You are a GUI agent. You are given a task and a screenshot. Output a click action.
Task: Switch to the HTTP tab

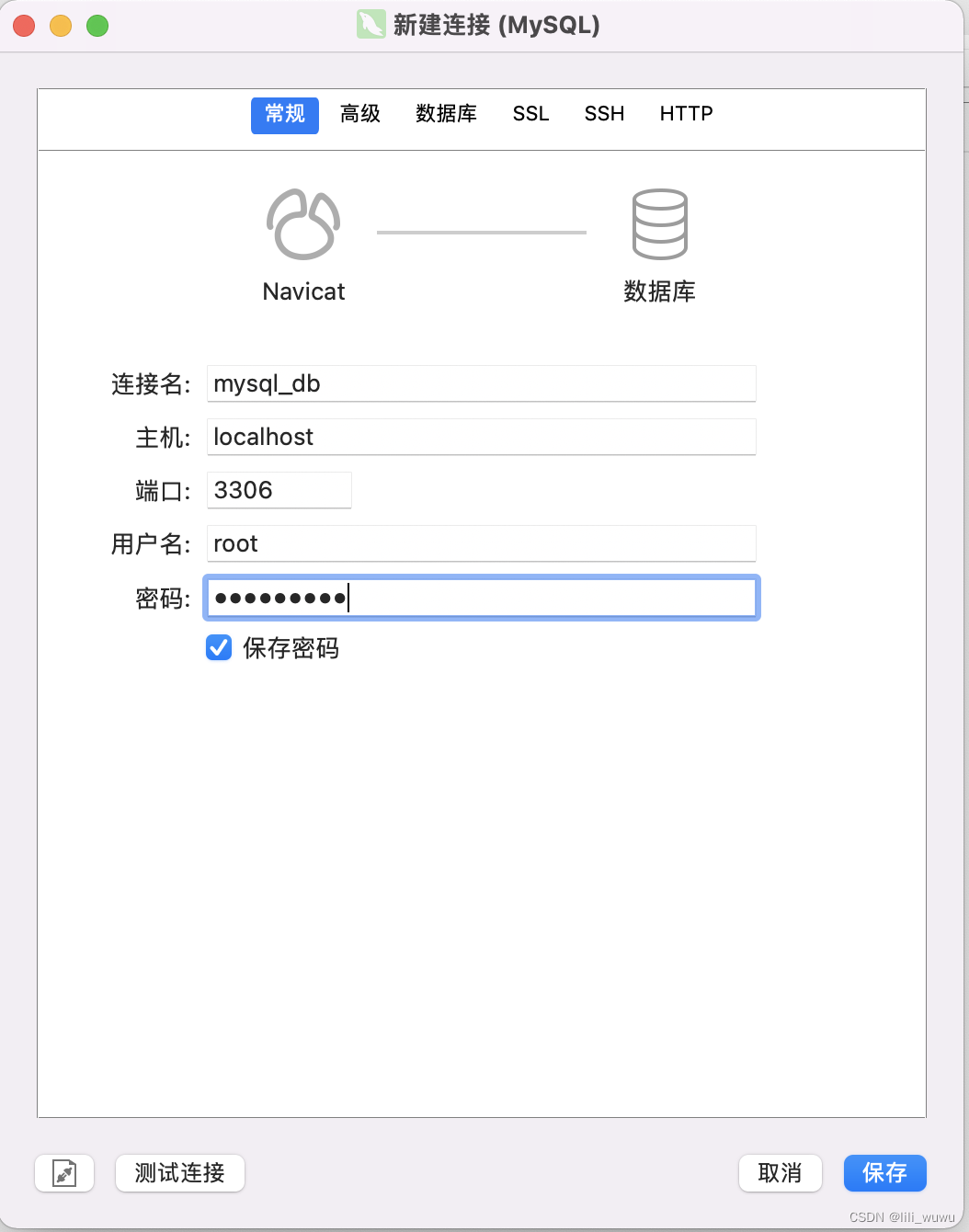tap(686, 114)
